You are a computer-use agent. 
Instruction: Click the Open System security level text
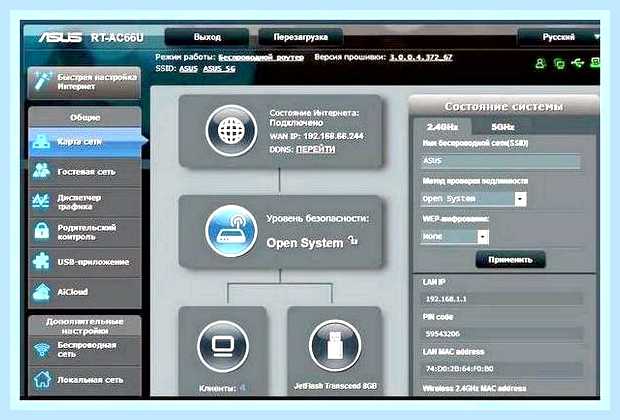click(305, 243)
